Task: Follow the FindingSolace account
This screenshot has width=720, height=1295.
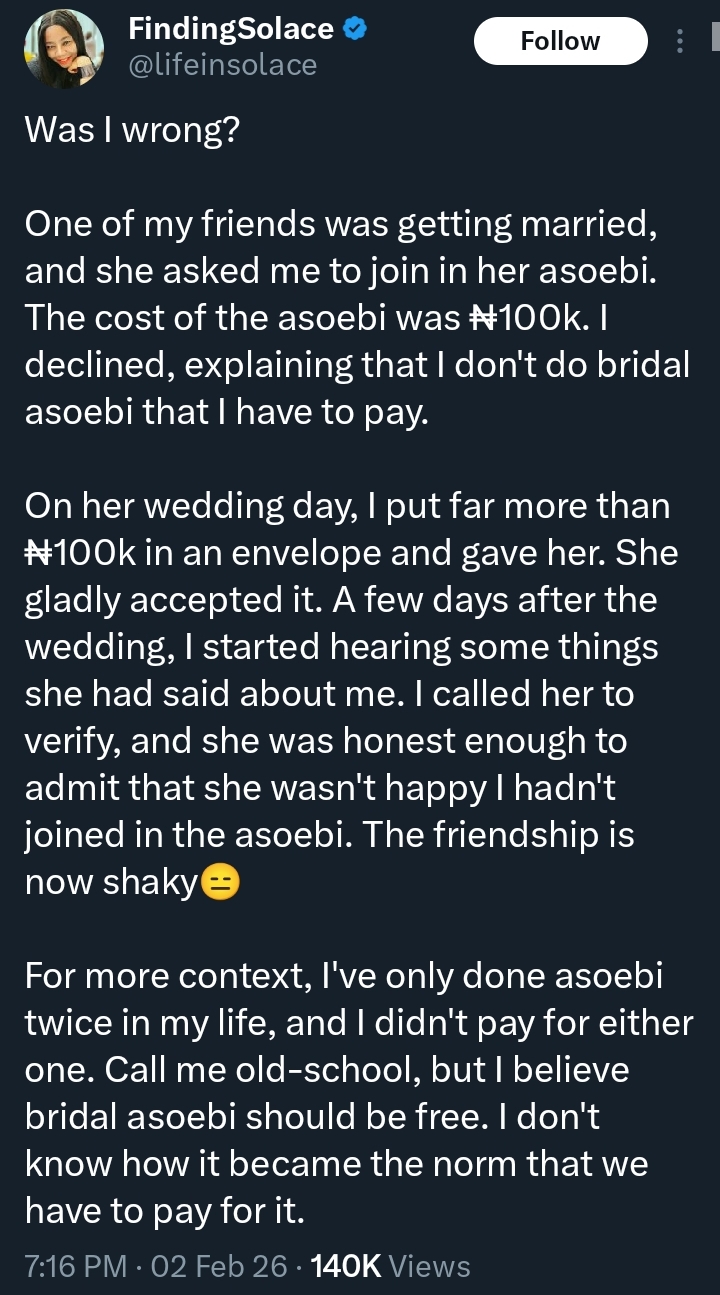Action: [x=560, y=41]
